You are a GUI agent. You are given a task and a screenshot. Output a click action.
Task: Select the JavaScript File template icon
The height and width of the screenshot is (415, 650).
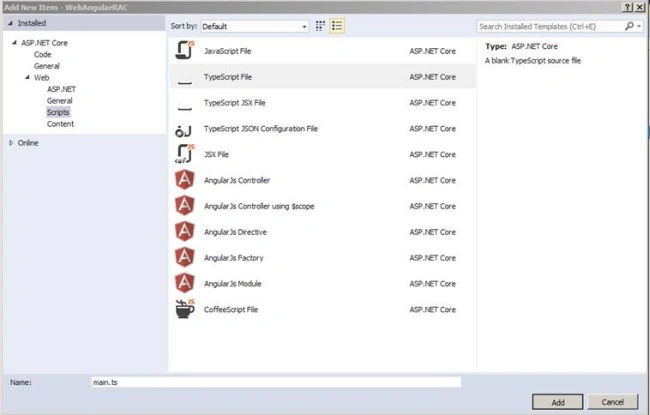click(184, 51)
